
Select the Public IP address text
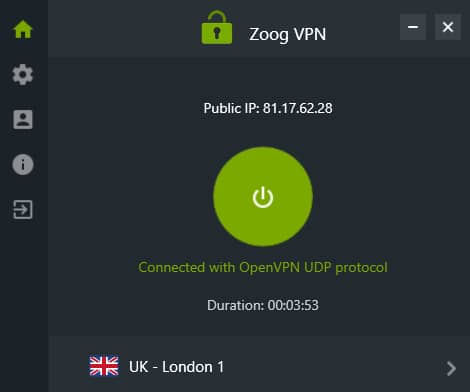pos(268,108)
